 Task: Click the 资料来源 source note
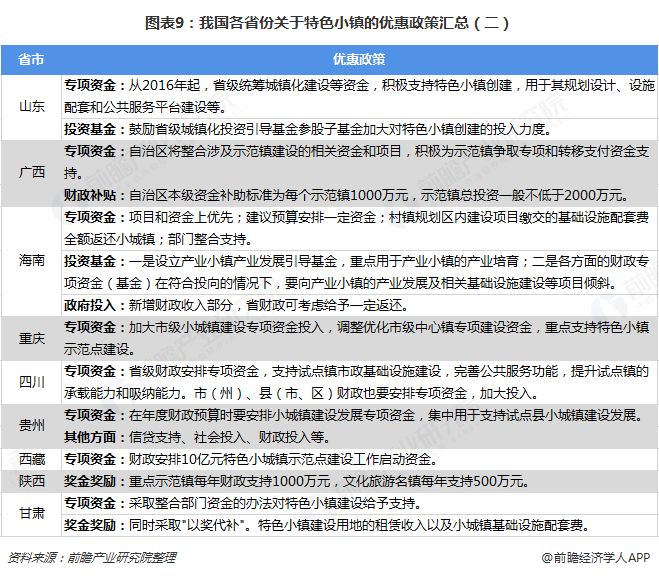tap(92, 558)
